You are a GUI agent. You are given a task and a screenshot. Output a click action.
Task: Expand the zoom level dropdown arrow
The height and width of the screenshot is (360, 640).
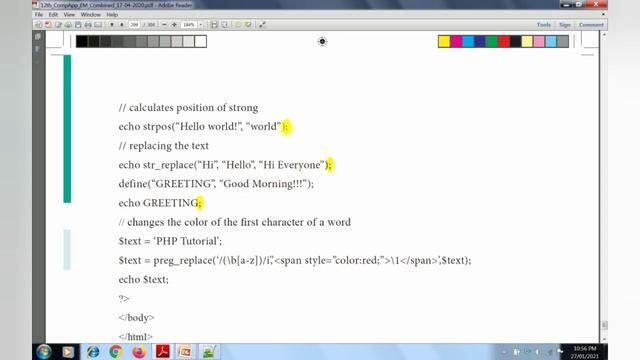200,25
